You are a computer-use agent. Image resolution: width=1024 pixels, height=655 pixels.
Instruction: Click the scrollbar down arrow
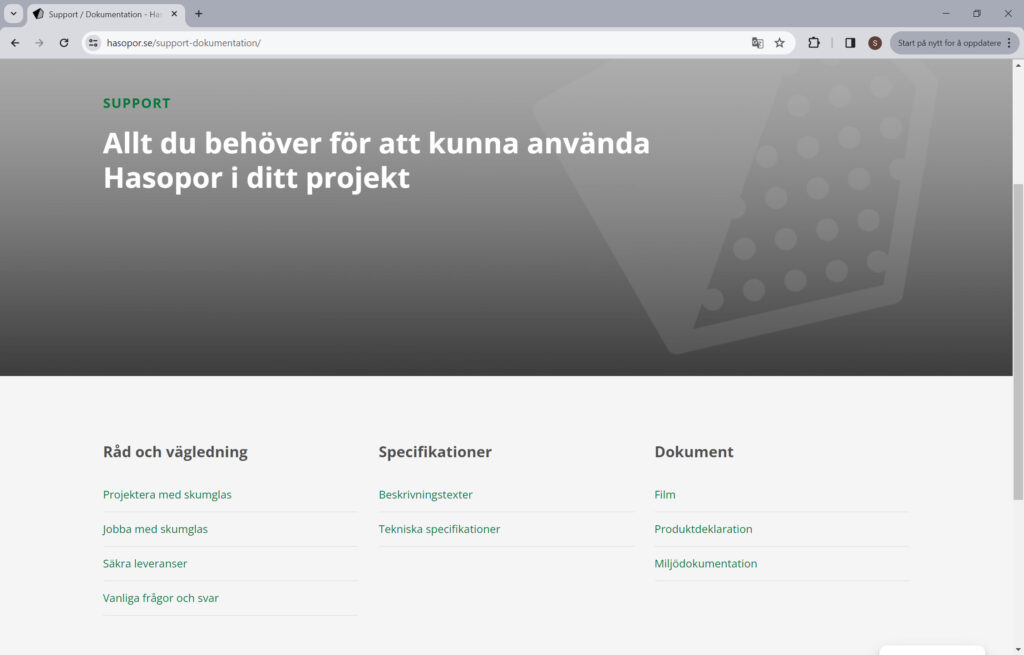1018,650
